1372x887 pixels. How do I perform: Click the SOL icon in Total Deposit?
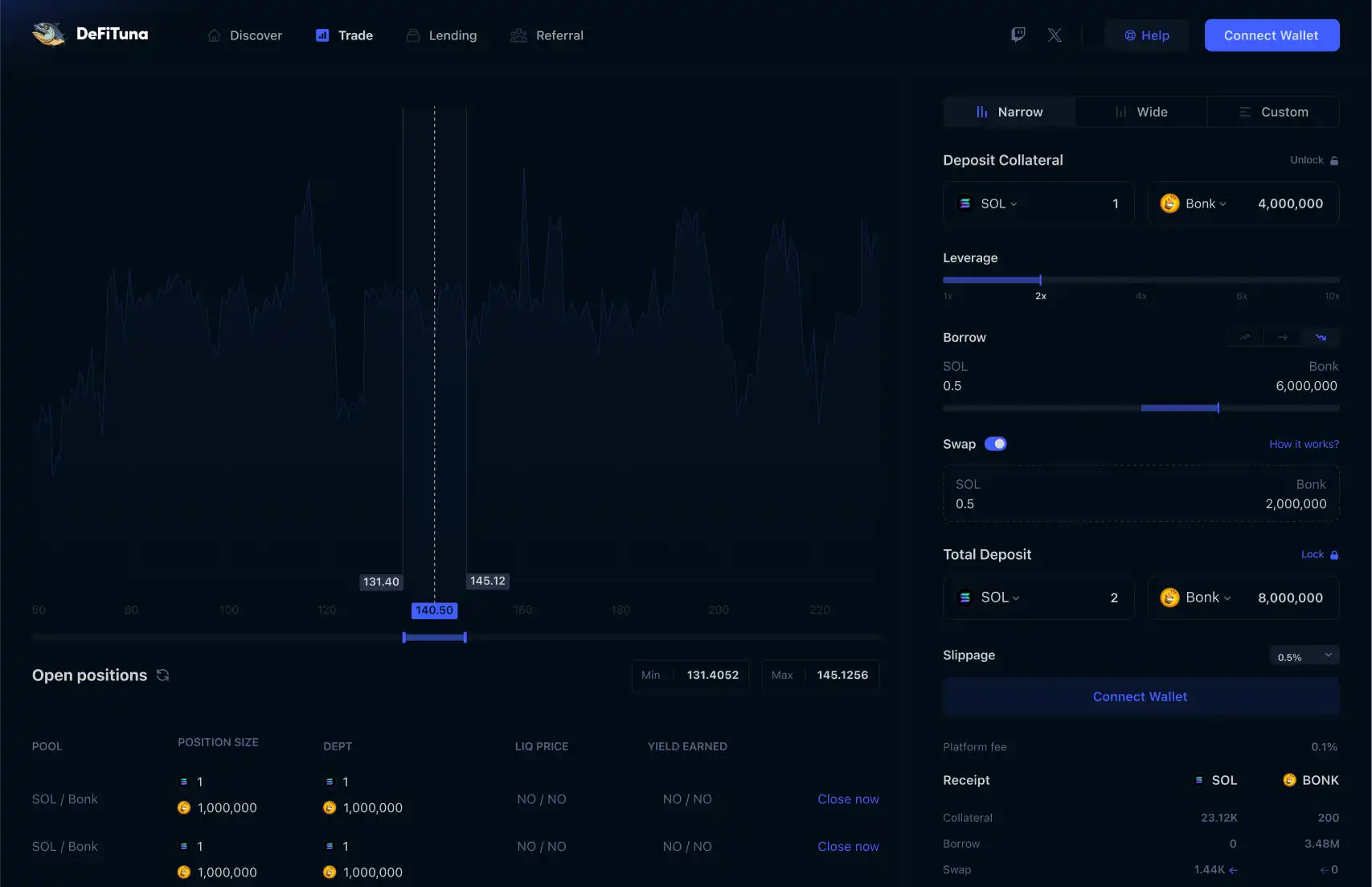point(965,597)
